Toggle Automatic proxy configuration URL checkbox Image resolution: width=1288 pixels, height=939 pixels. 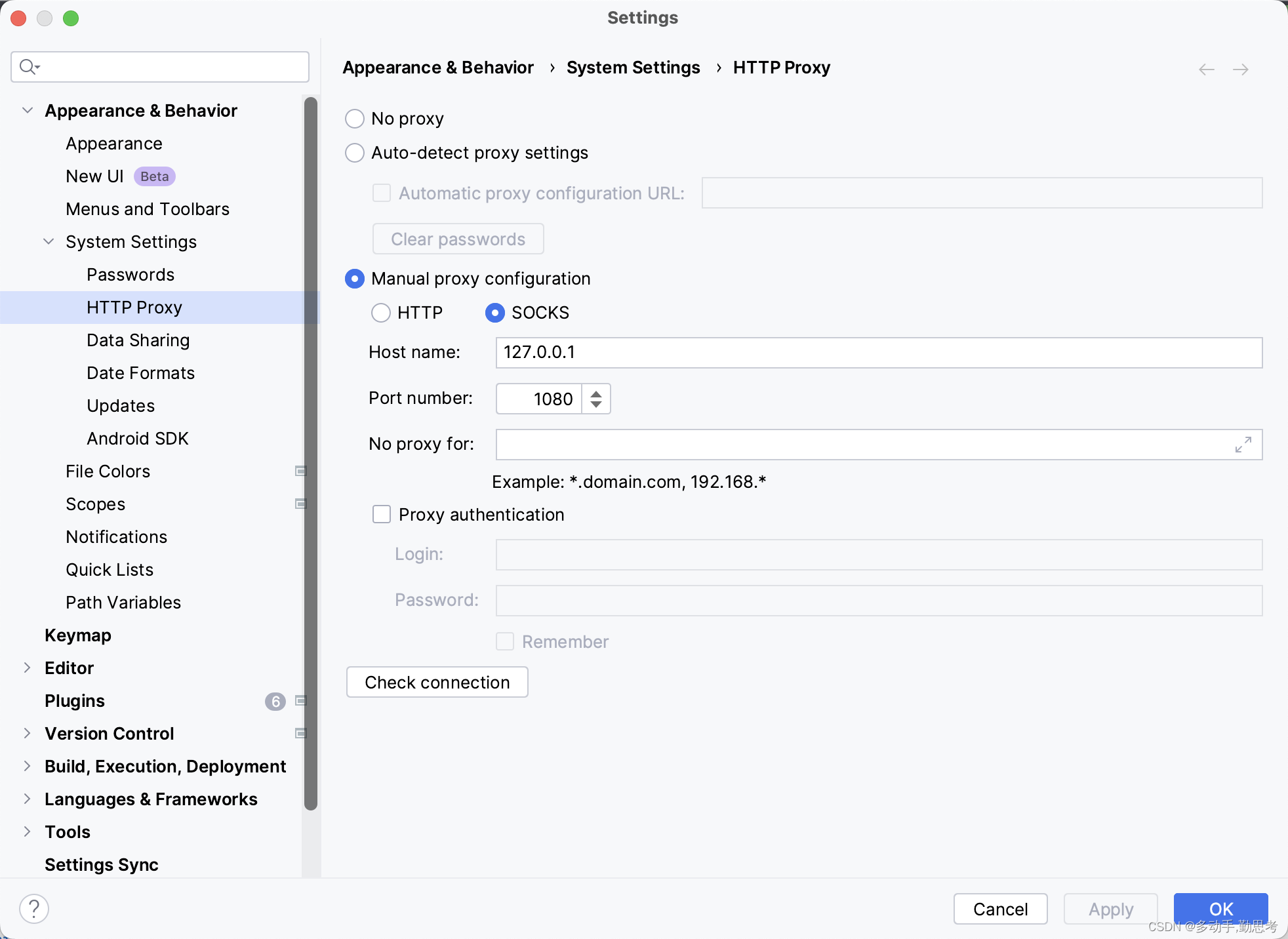point(382,193)
